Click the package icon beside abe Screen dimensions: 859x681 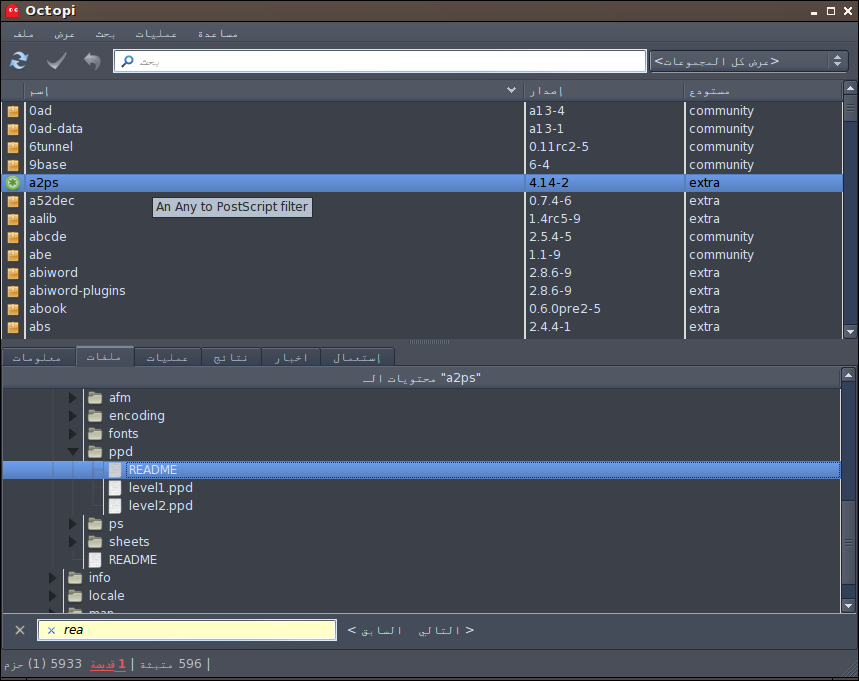point(13,255)
